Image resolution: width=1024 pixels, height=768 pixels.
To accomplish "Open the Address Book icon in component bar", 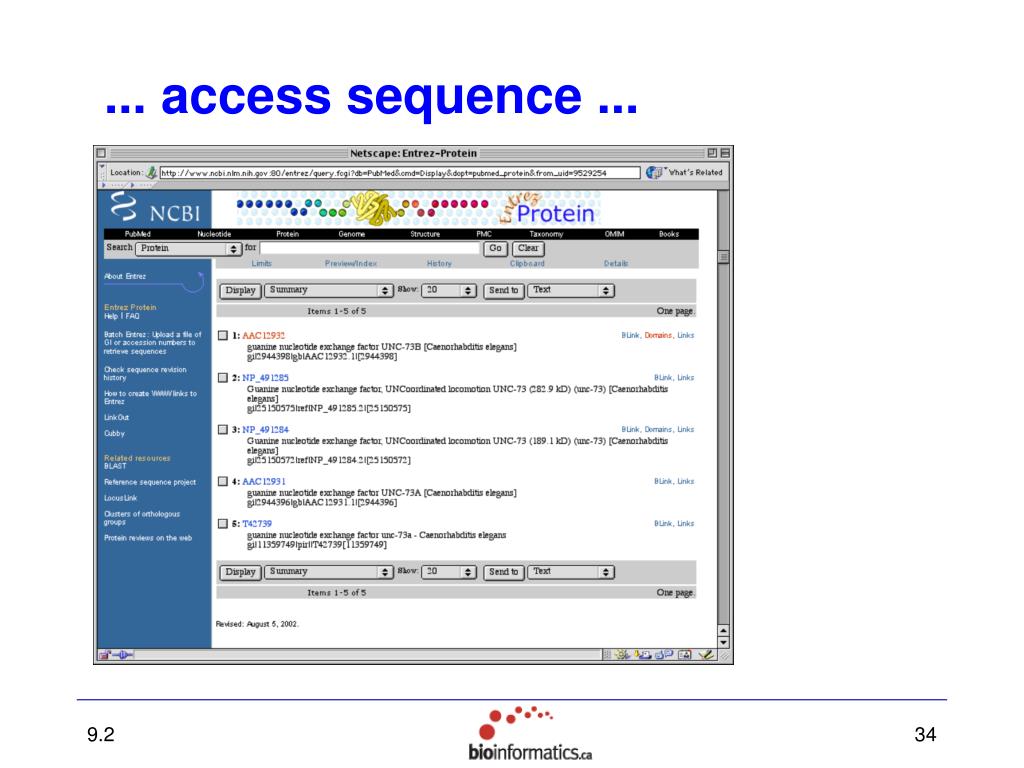I will (x=685, y=654).
